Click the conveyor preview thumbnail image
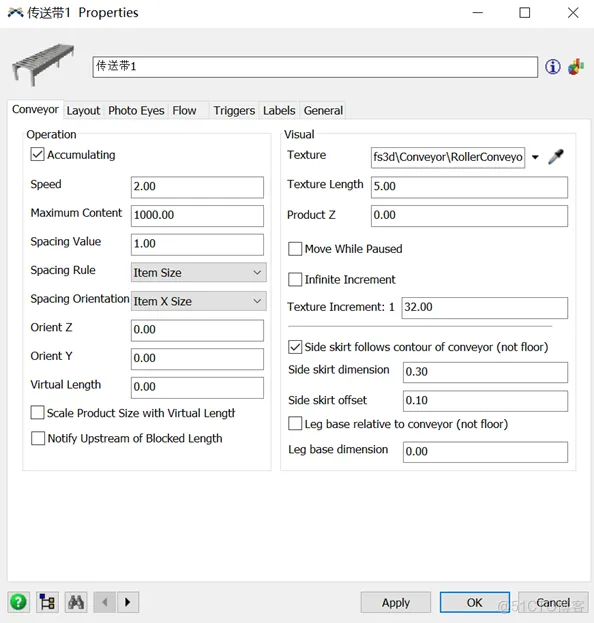 (43, 64)
